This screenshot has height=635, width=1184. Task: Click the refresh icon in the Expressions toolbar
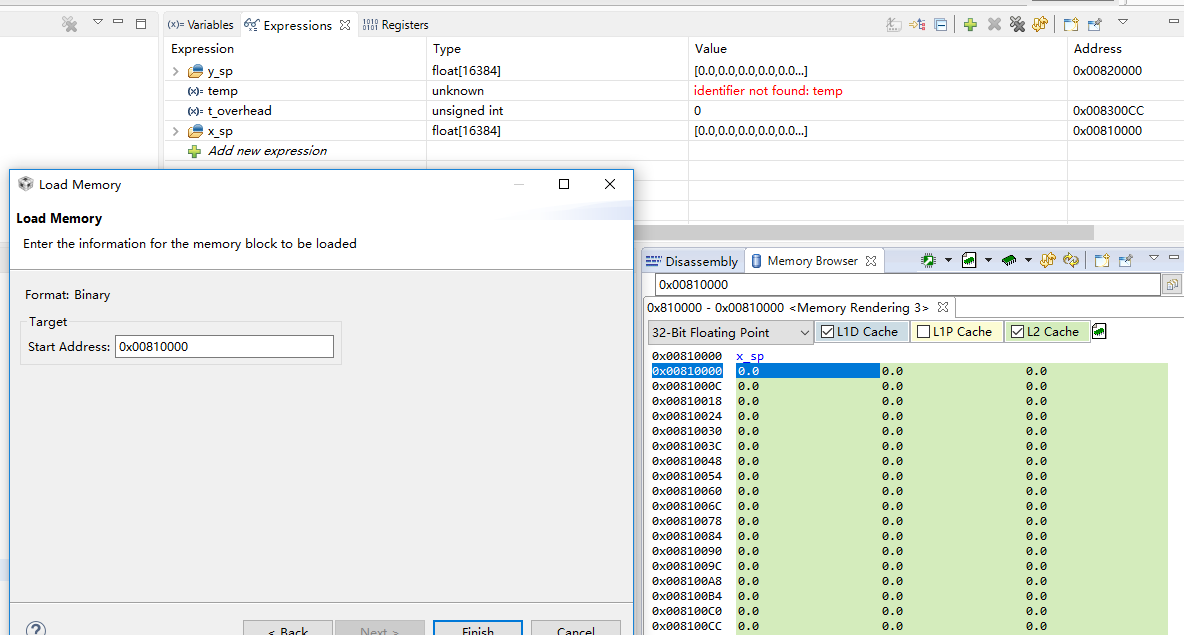click(x=1040, y=25)
